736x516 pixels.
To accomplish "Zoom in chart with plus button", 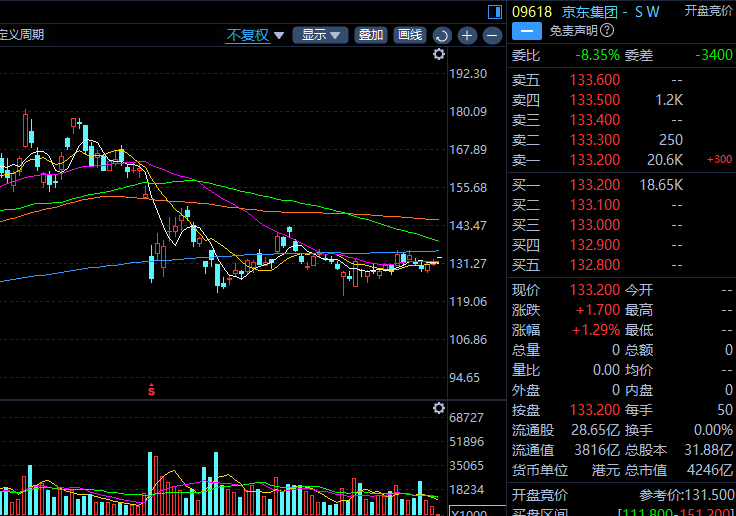I will coord(467,35).
